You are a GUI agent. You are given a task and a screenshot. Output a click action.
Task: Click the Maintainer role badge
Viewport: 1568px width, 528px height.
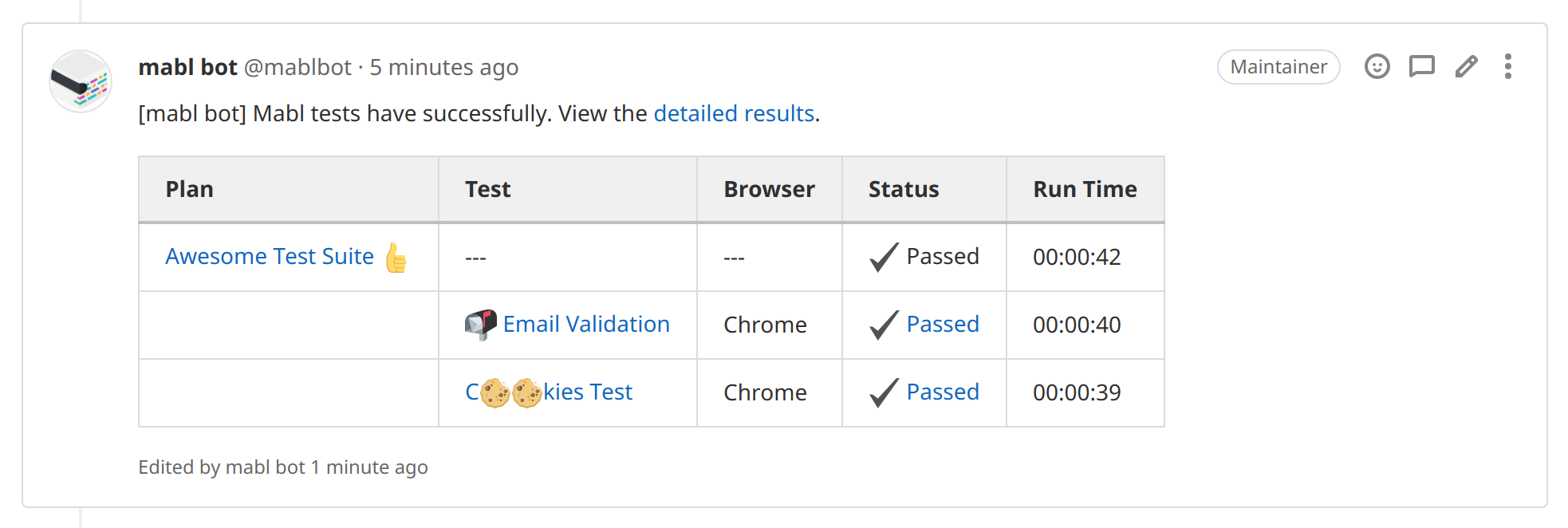1278,67
